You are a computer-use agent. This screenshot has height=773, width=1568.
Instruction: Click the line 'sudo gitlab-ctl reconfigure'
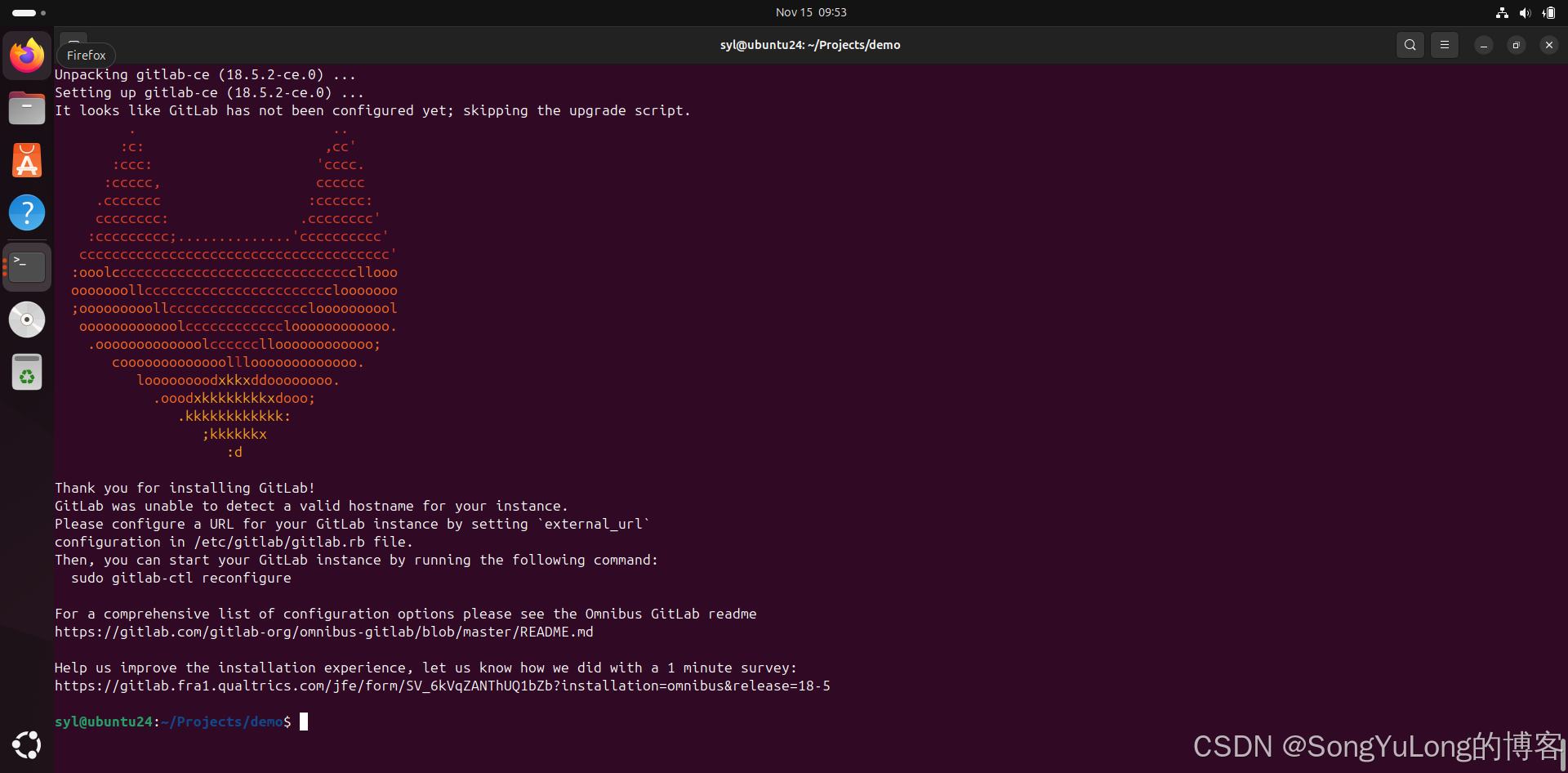tap(181, 578)
